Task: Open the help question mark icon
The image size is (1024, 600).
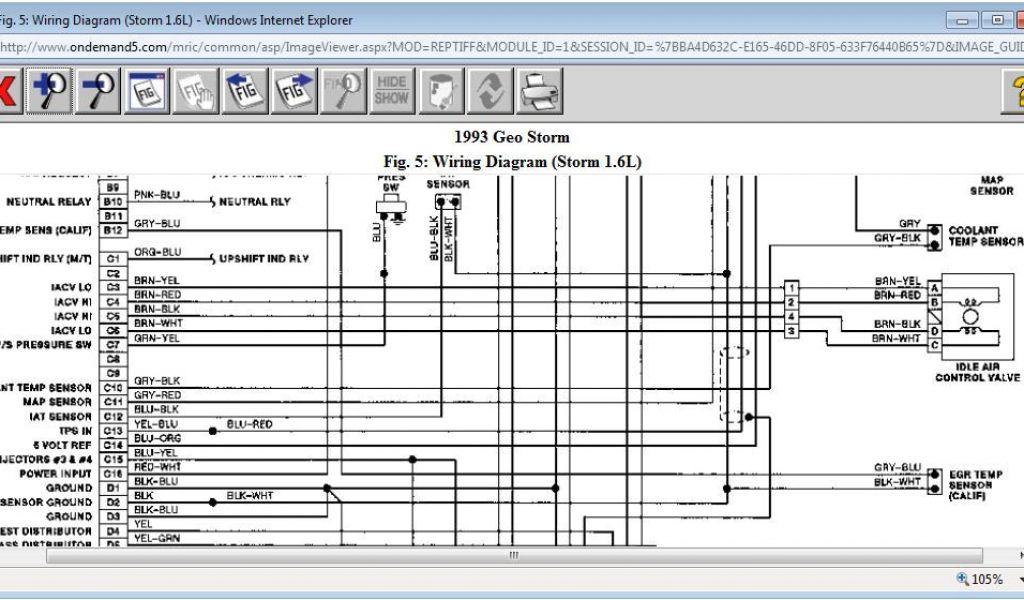Action: tap(1012, 92)
